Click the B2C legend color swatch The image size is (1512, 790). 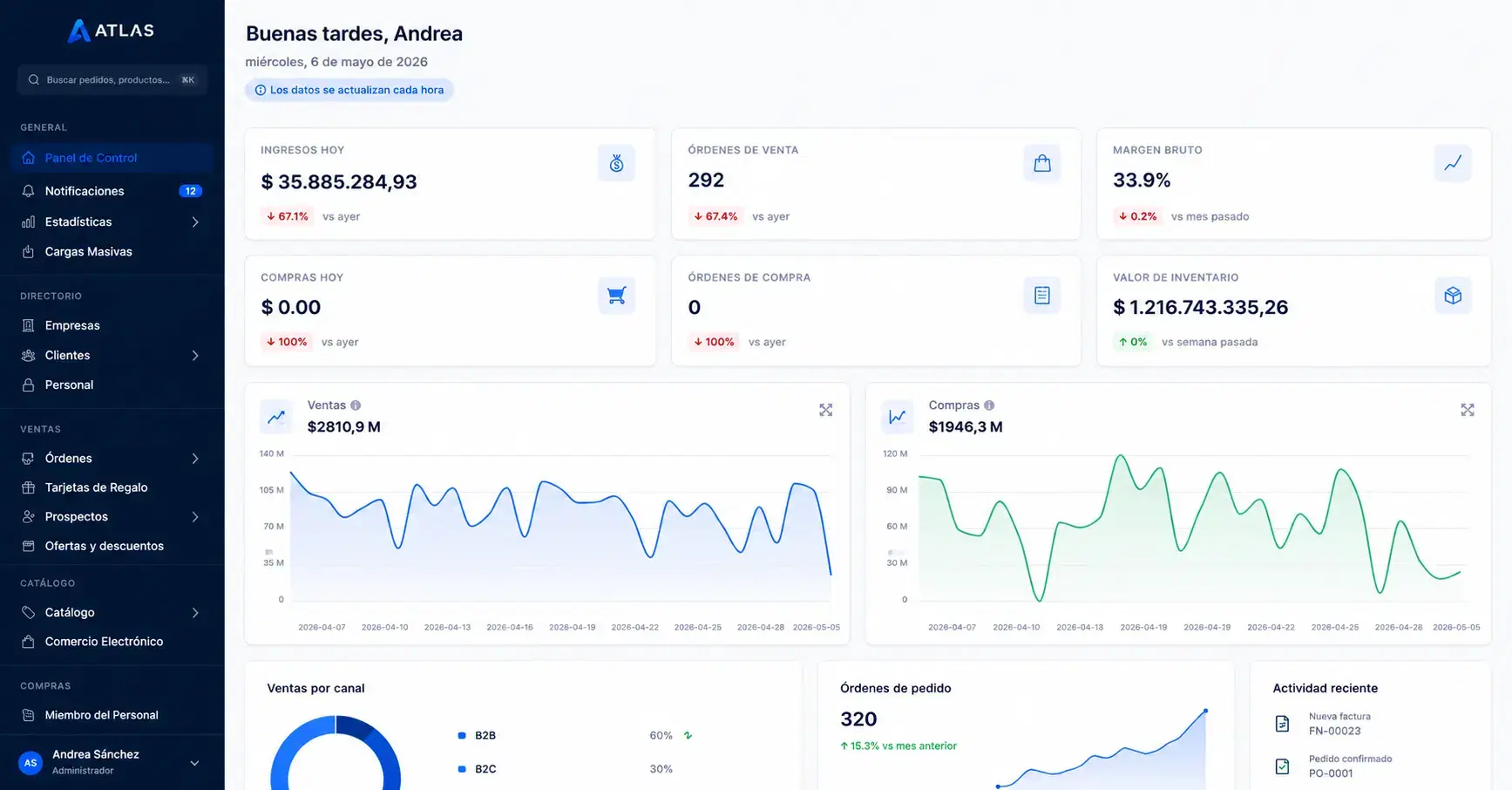tap(462, 769)
